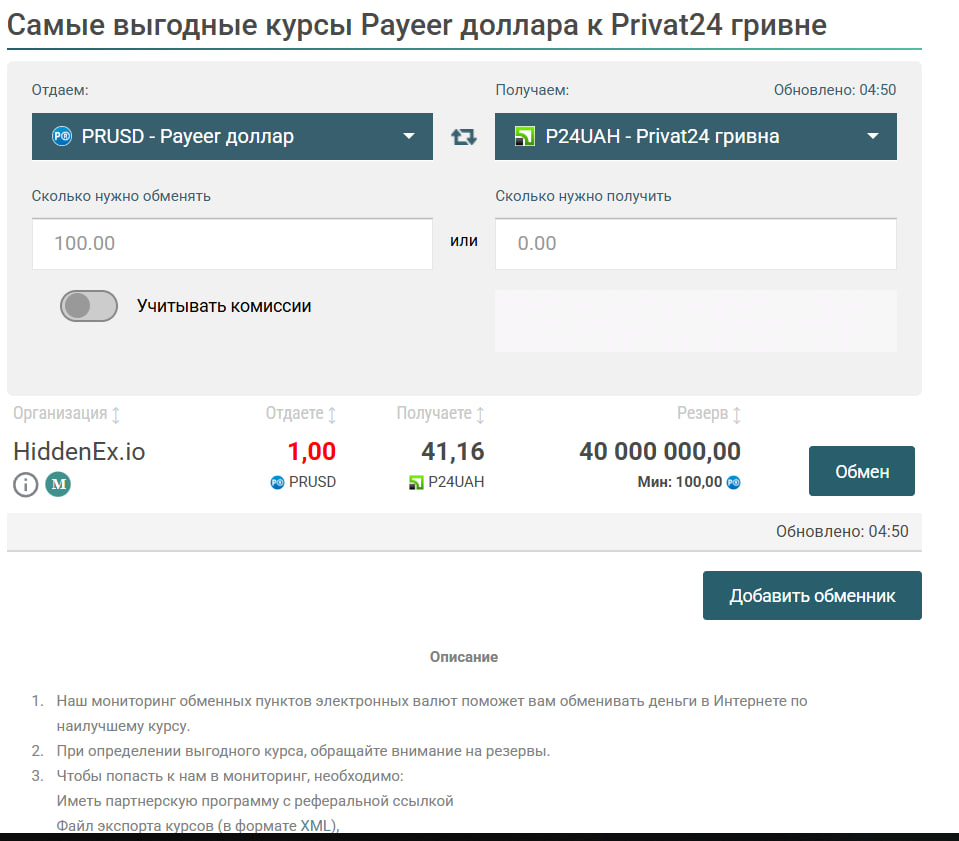Viewport: 959px width, 841px height.
Task: Click Payeer icon beside minimum amount
Action: (x=734, y=482)
